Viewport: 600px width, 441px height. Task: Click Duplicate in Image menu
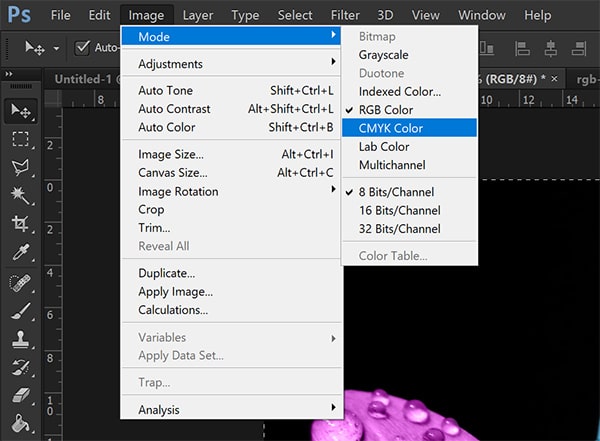point(231,273)
